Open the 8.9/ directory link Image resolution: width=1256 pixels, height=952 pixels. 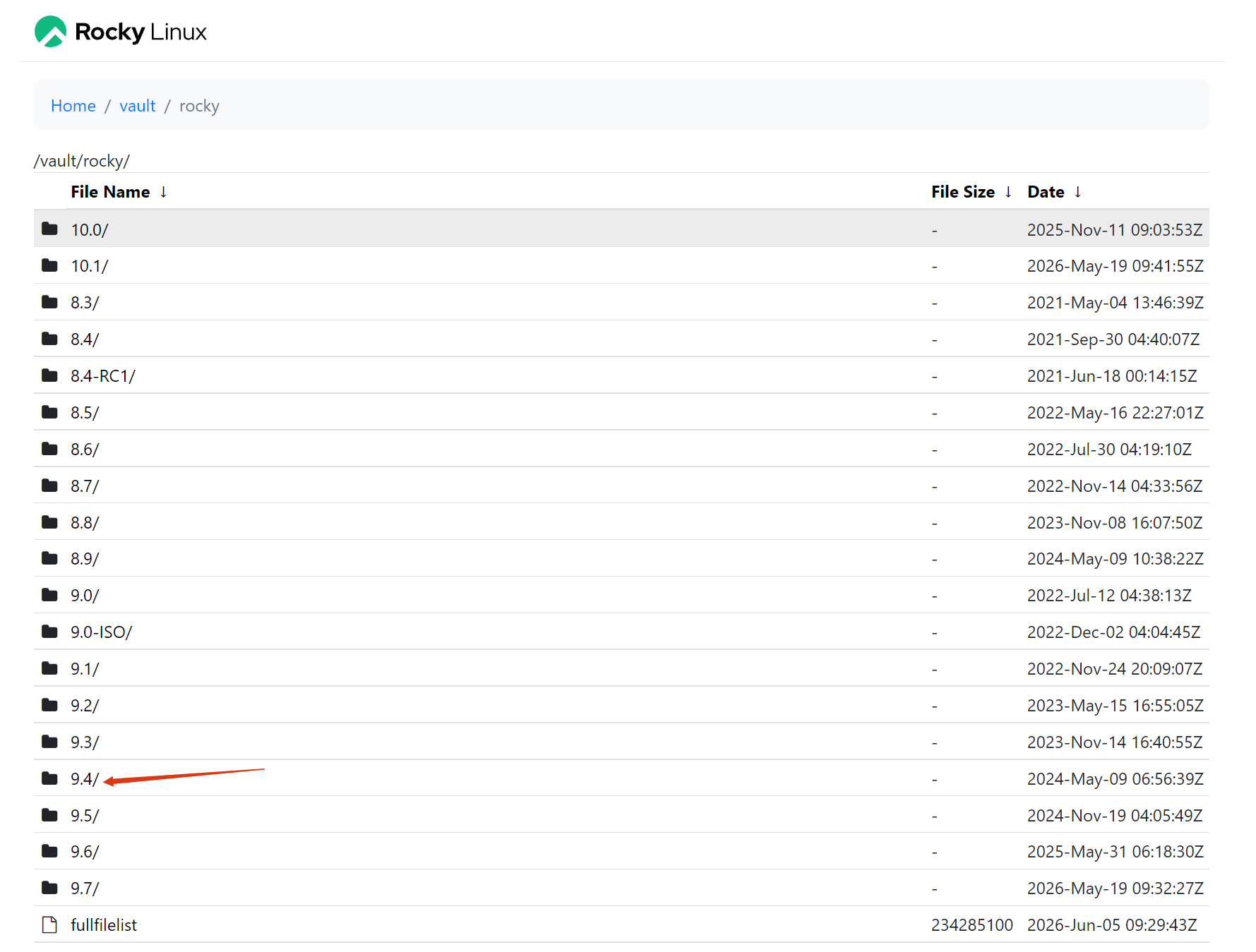pos(85,559)
